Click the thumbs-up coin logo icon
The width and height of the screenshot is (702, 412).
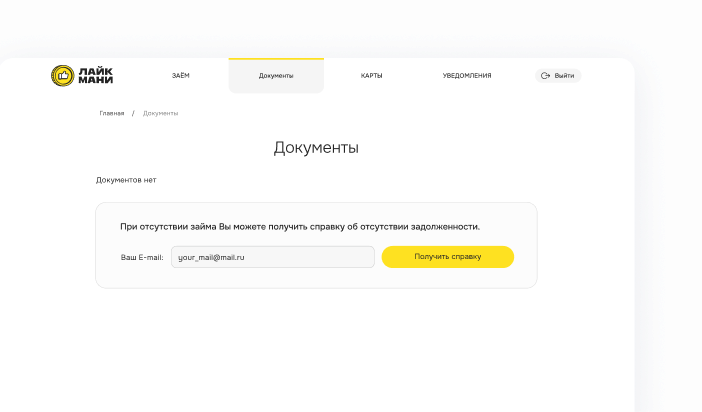[62, 76]
